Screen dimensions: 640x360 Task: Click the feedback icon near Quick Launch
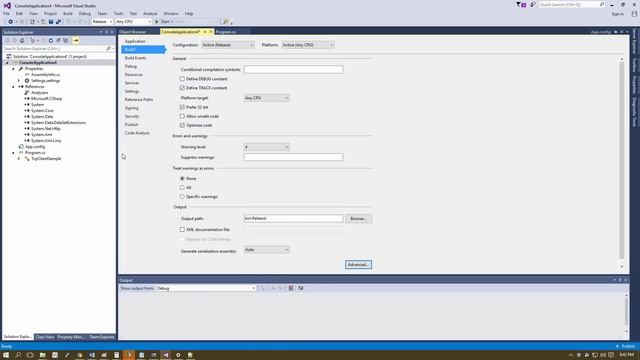532,4
